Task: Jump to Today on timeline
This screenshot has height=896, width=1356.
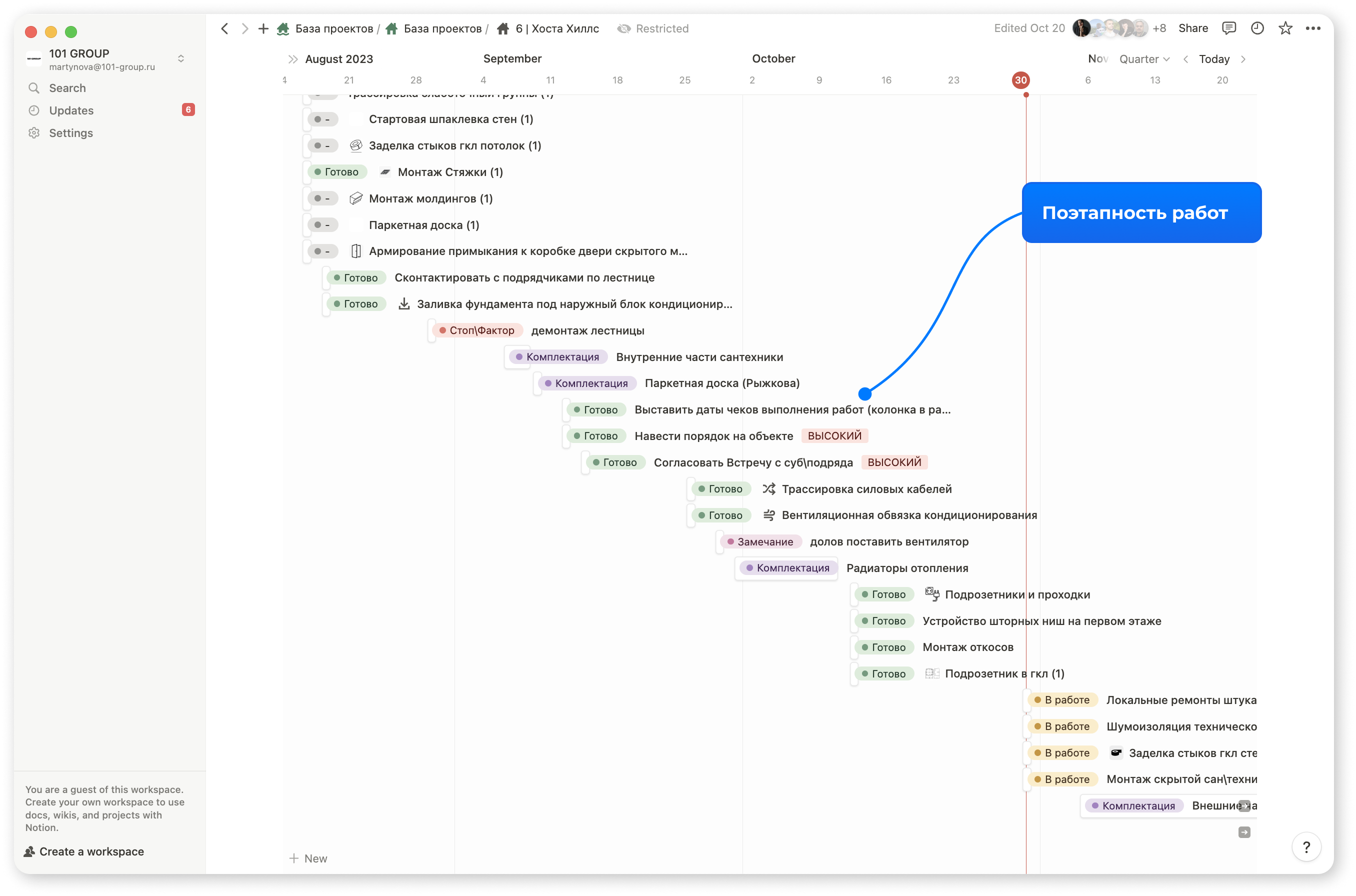Action: (x=1213, y=59)
